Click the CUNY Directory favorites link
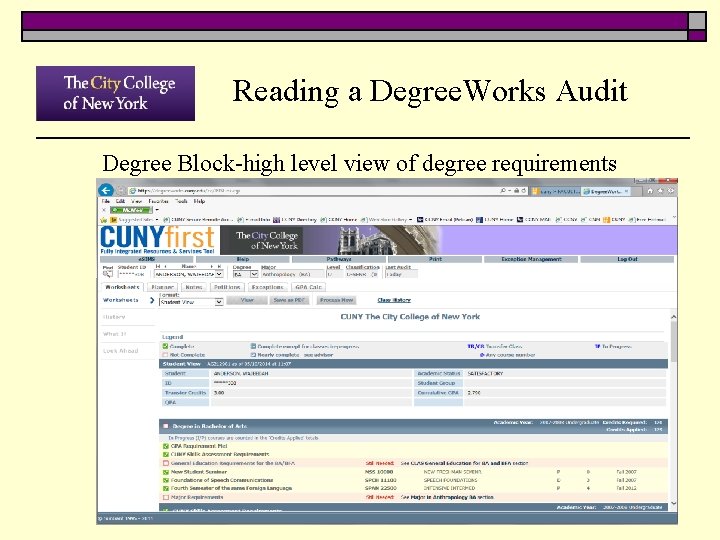This screenshot has height=540, width=720. [294, 219]
